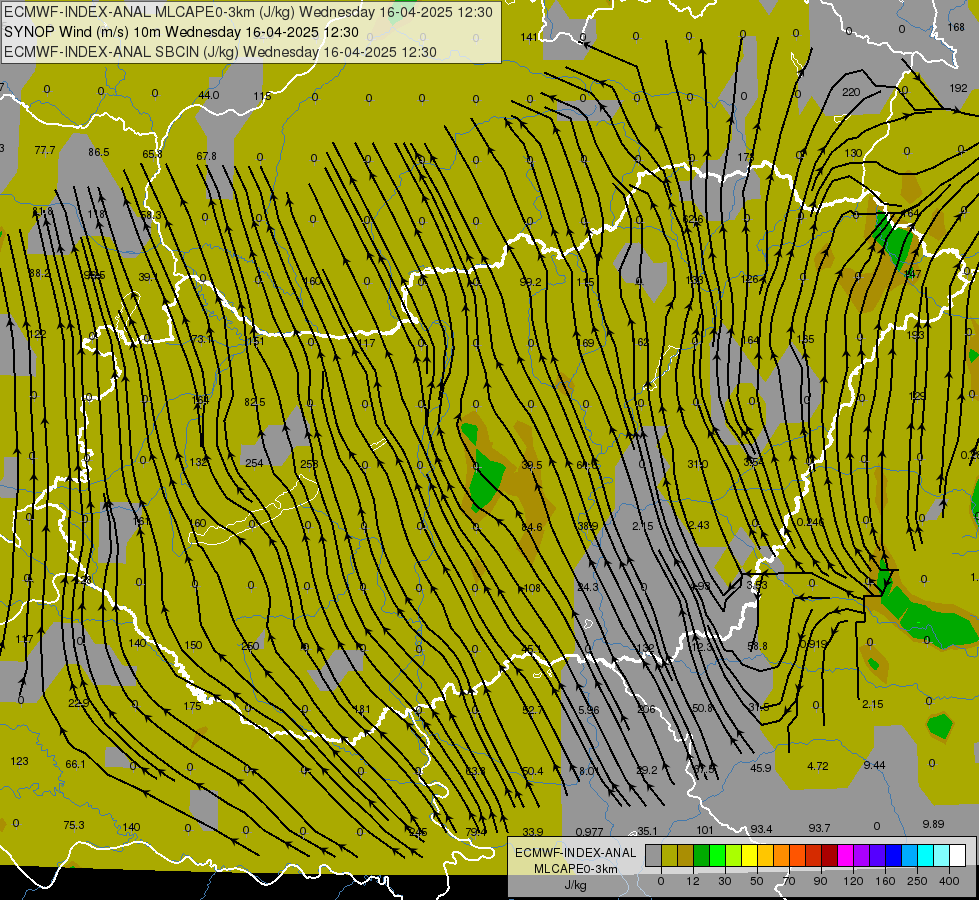This screenshot has height=900, width=979.
Task: Click the map value 4.72
Action: tap(817, 766)
